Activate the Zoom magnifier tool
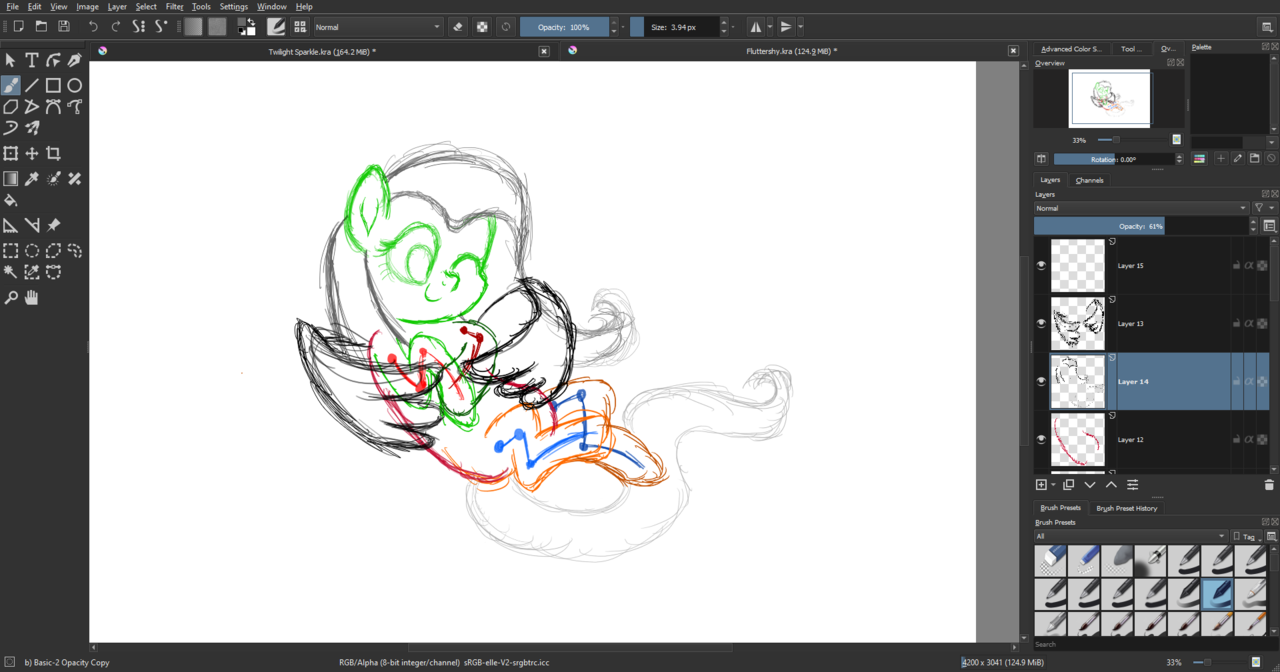The image size is (1280, 672). pyautogui.click(x=11, y=298)
